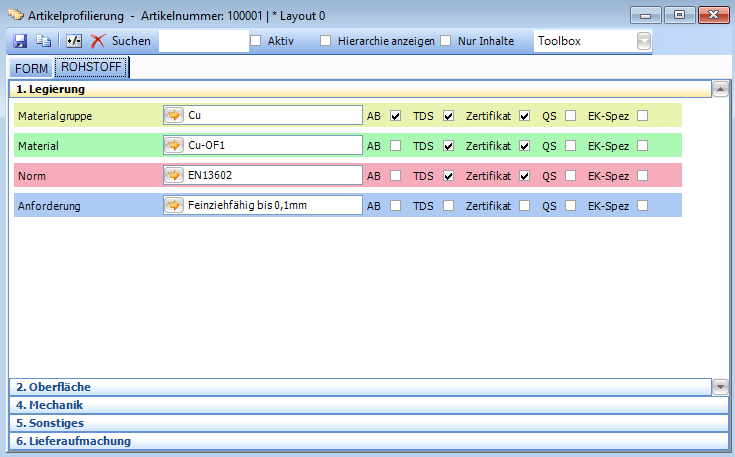Click the Anforderung row arrow icon
This screenshot has width=735, height=457.
point(174,206)
